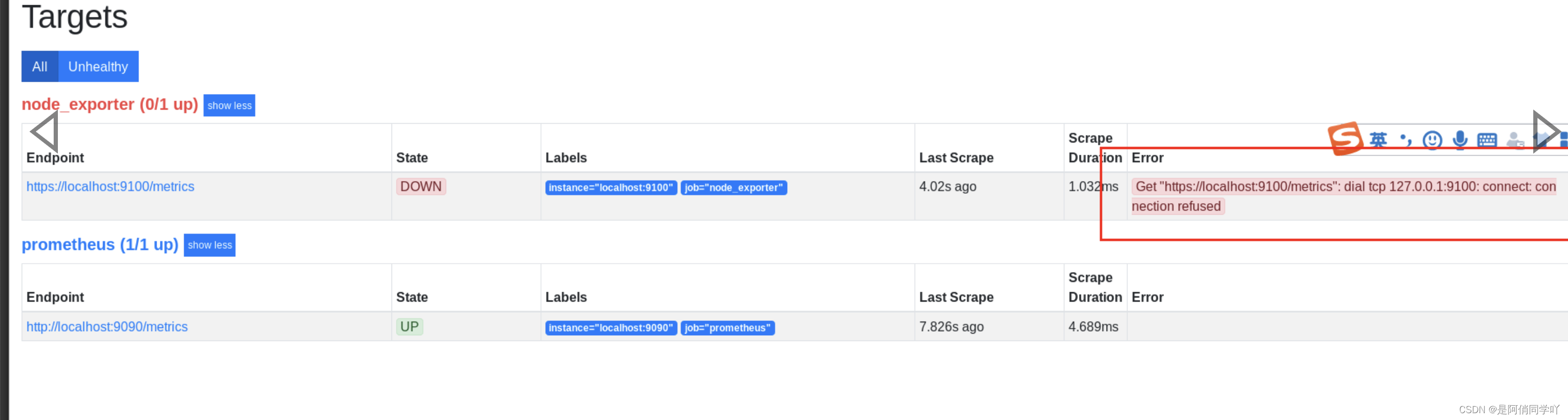Open the soft keyboard icon
Viewport: 1568px width, 420px height.
click(x=1487, y=141)
